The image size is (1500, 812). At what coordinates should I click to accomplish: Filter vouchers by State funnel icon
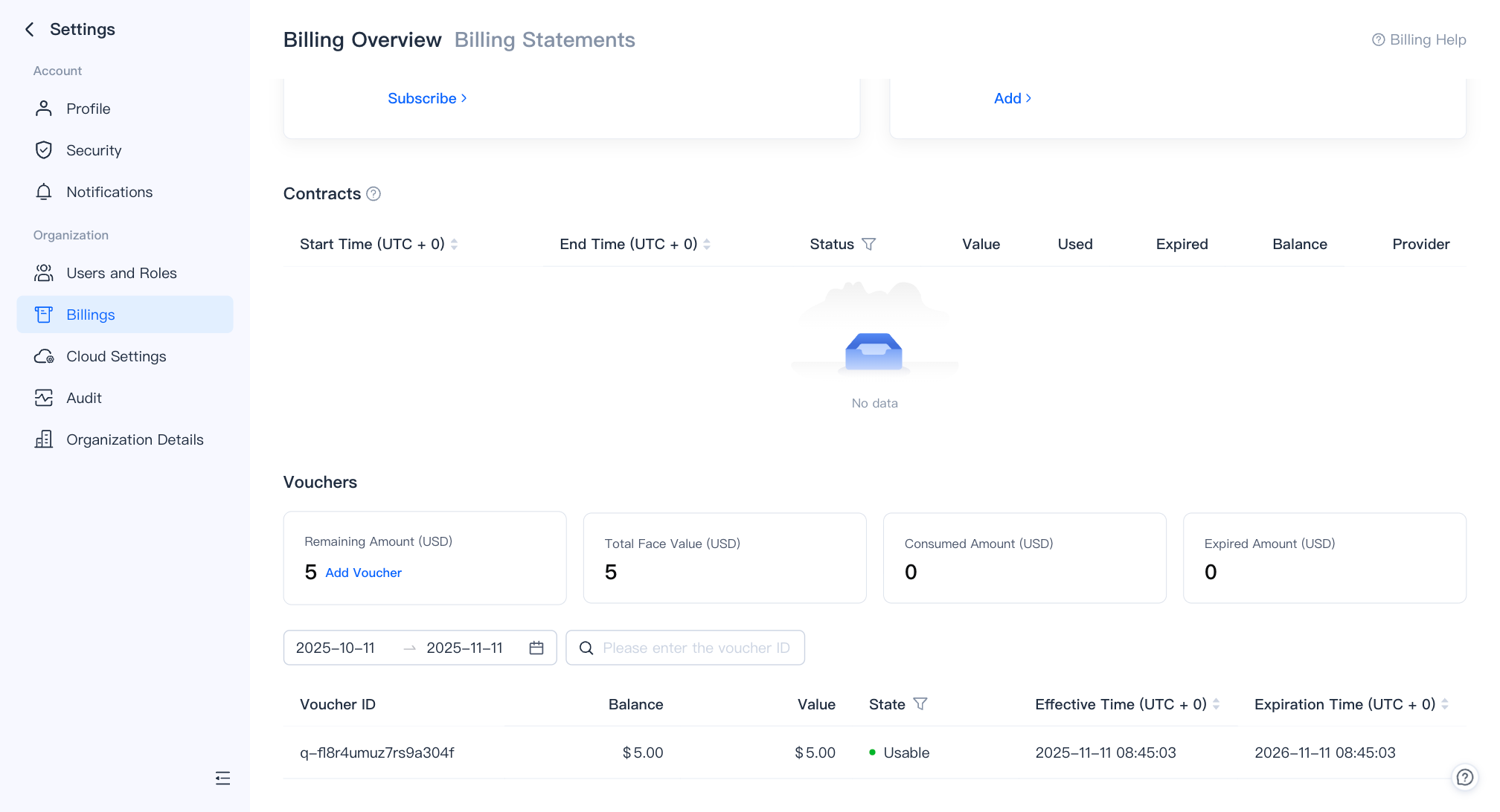coord(920,703)
